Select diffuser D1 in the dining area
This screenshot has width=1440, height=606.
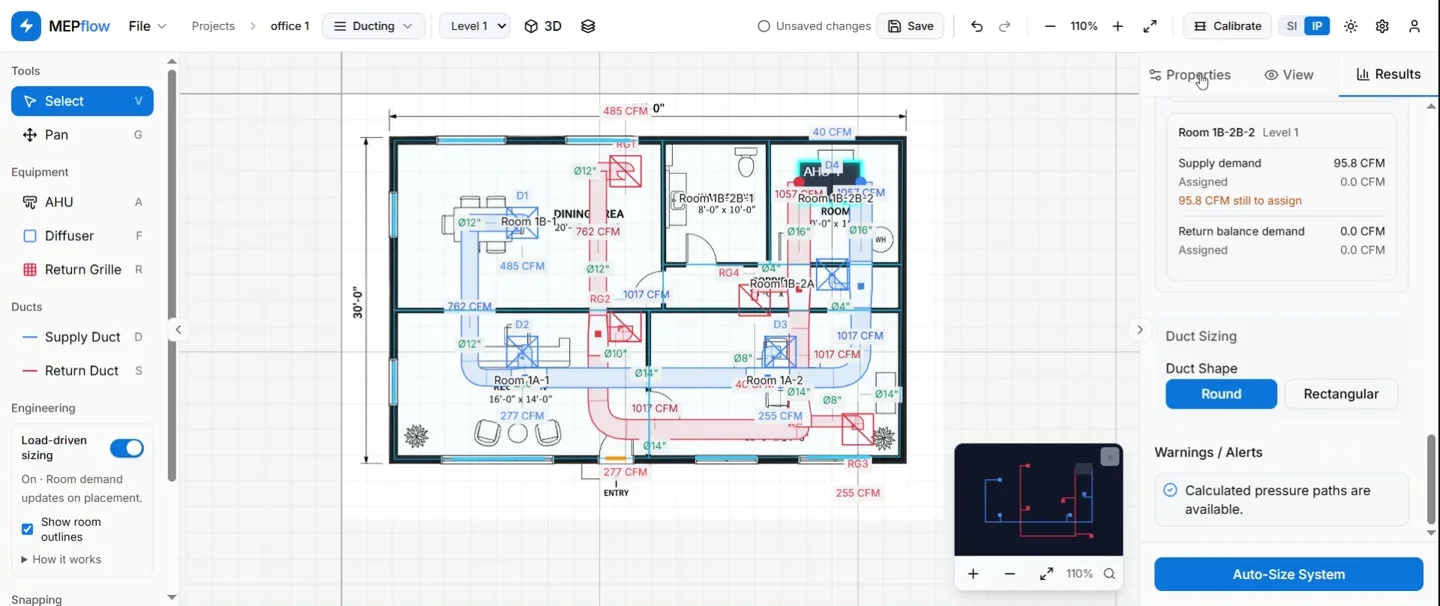521,223
